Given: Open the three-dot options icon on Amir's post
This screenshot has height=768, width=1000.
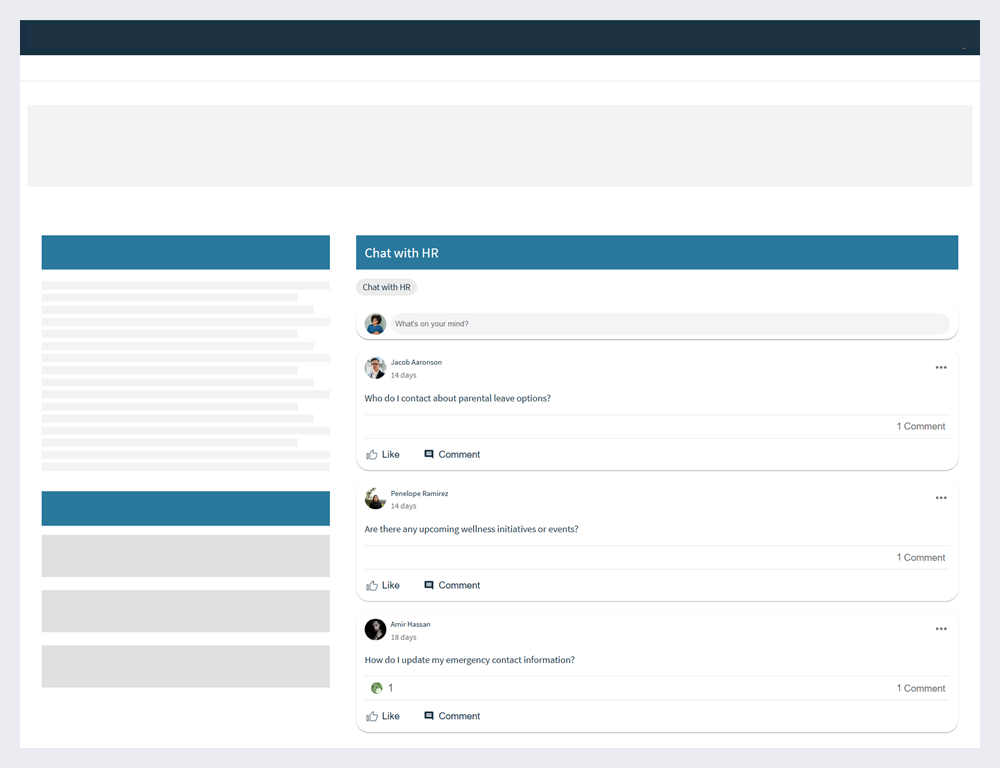Looking at the screenshot, I should pos(940,628).
